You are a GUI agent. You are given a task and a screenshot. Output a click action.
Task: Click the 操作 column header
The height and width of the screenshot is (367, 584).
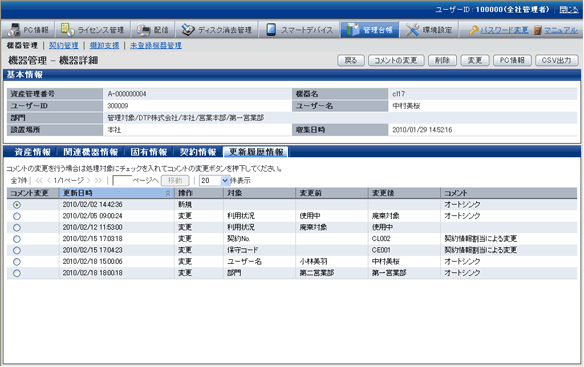tap(199, 193)
